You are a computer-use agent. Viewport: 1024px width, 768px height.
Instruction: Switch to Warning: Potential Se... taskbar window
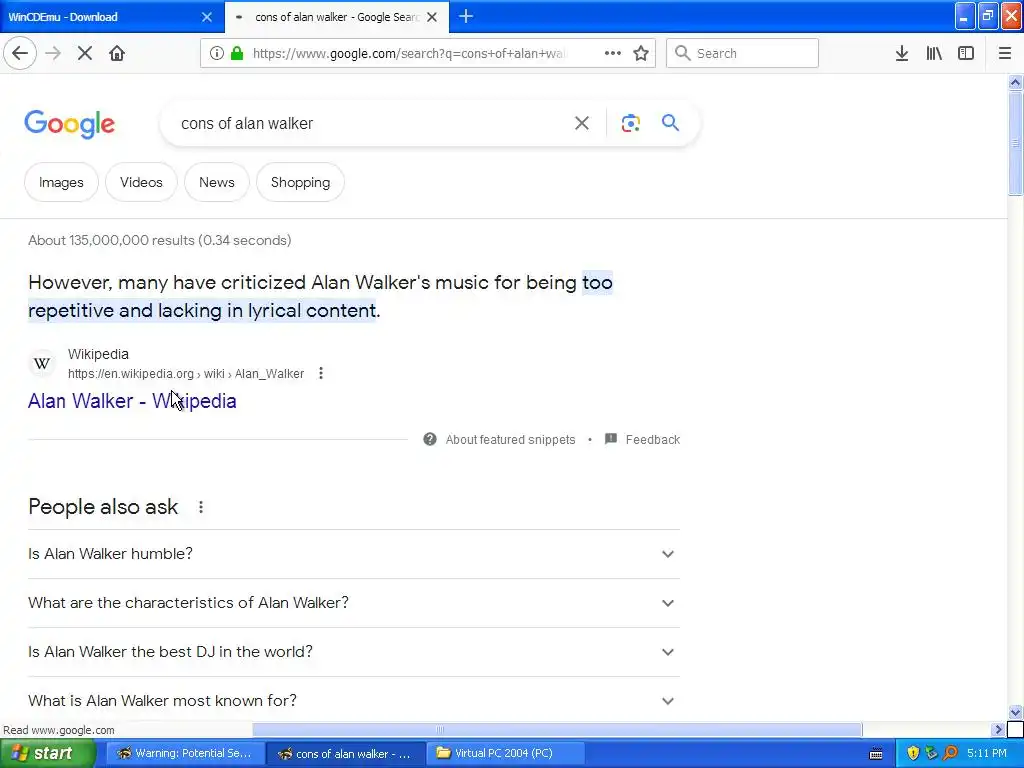(x=185, y=753)
